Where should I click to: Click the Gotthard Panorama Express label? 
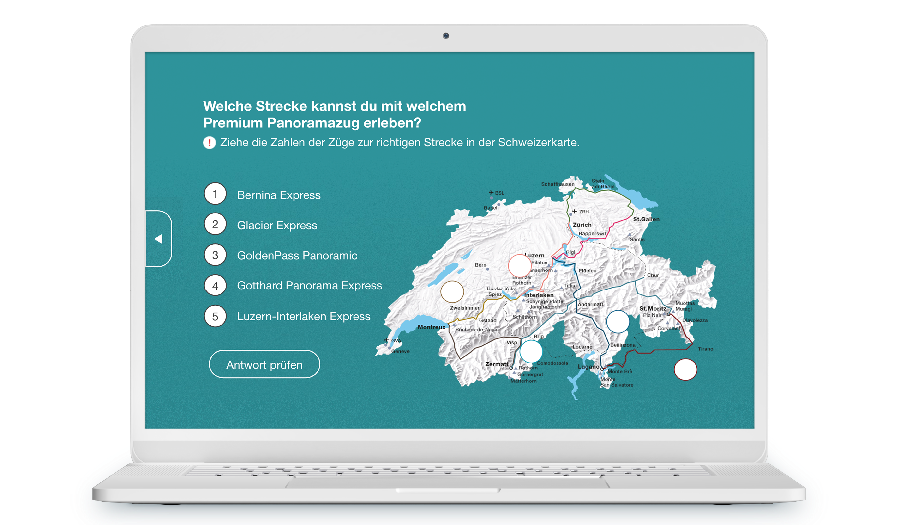309,285
